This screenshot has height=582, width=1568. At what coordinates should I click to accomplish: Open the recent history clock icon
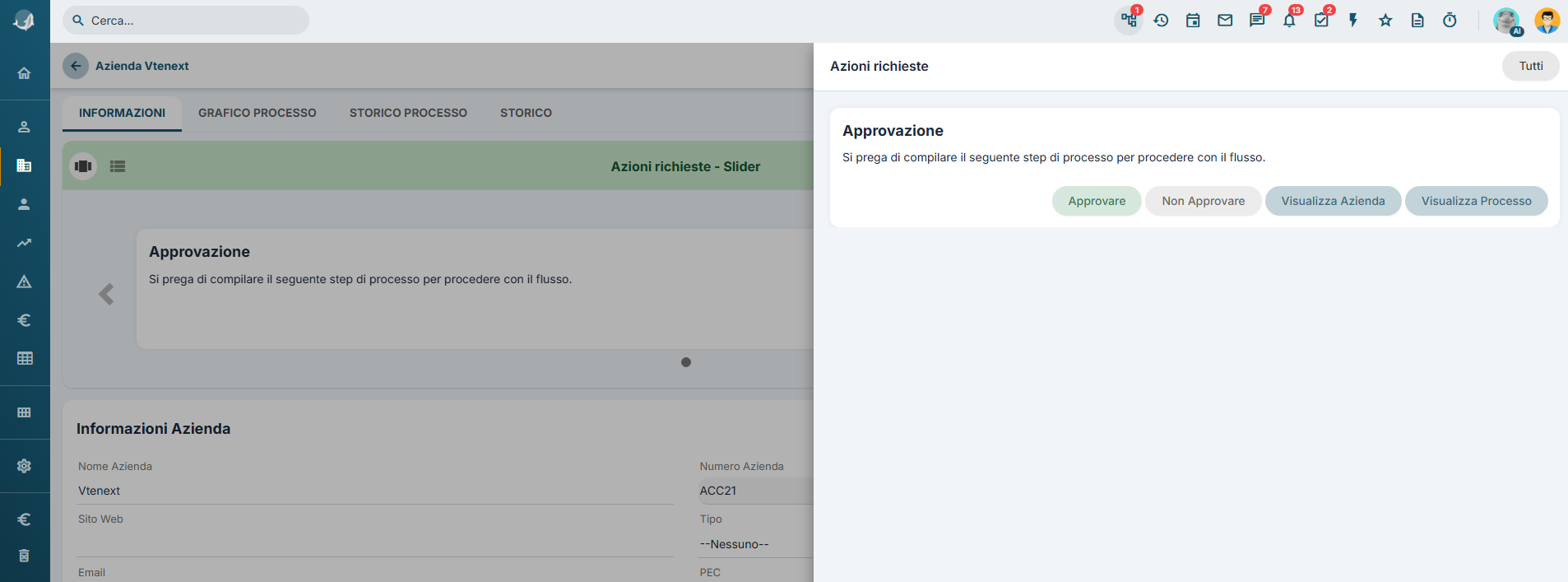coord(1161,21)
